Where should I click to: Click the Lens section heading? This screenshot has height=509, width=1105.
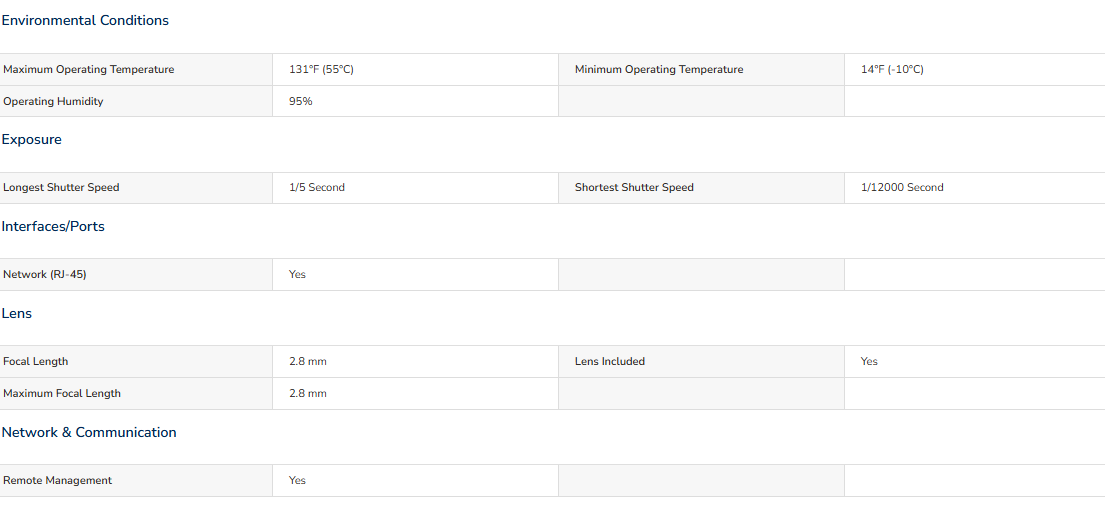pos(17,314)
